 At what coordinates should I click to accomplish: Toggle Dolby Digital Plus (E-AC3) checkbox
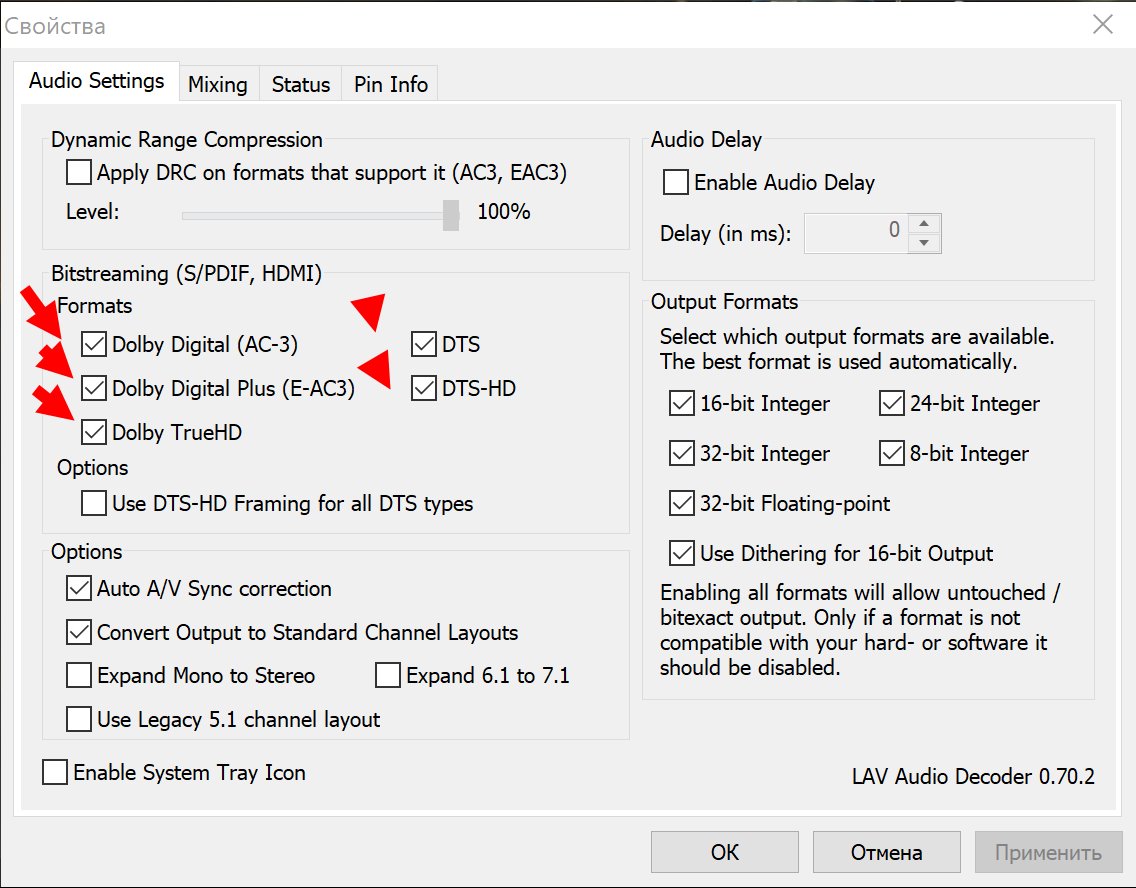click(x=94, y=388)
